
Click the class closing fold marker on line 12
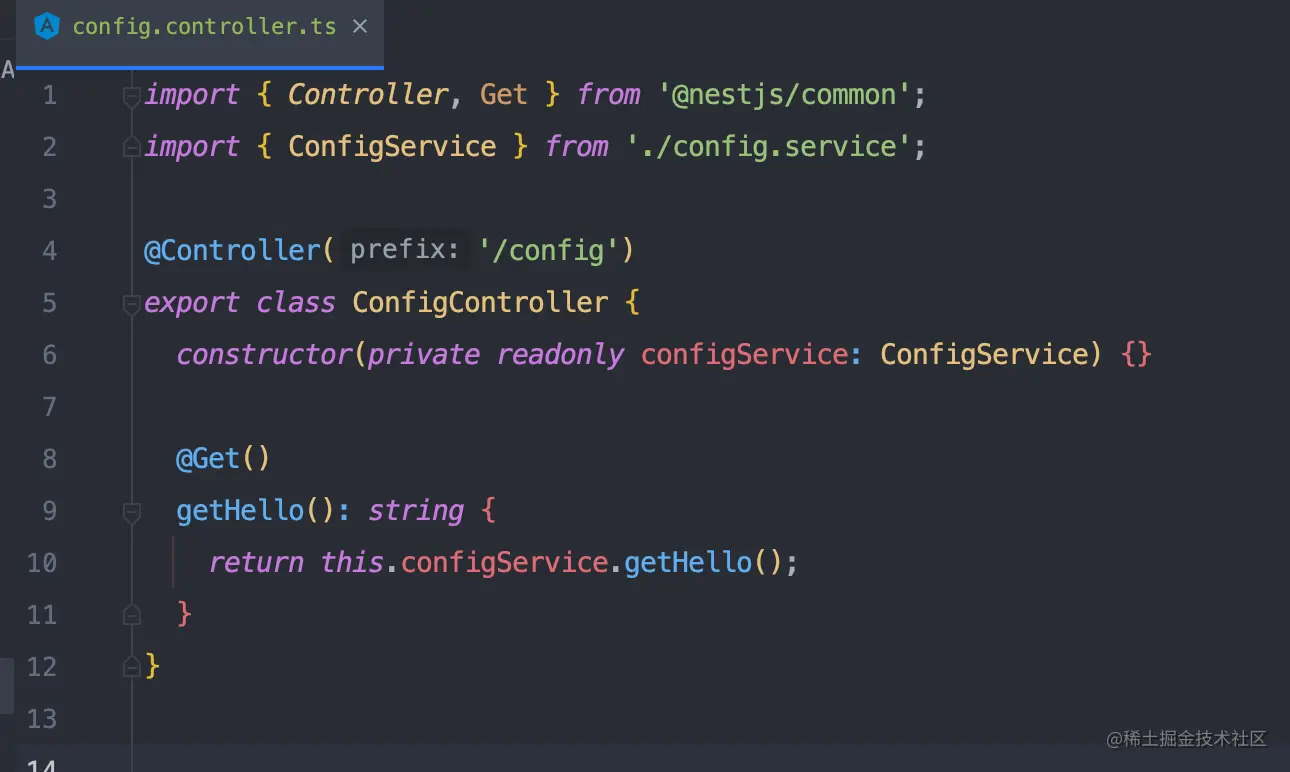(x=131, y=666)
